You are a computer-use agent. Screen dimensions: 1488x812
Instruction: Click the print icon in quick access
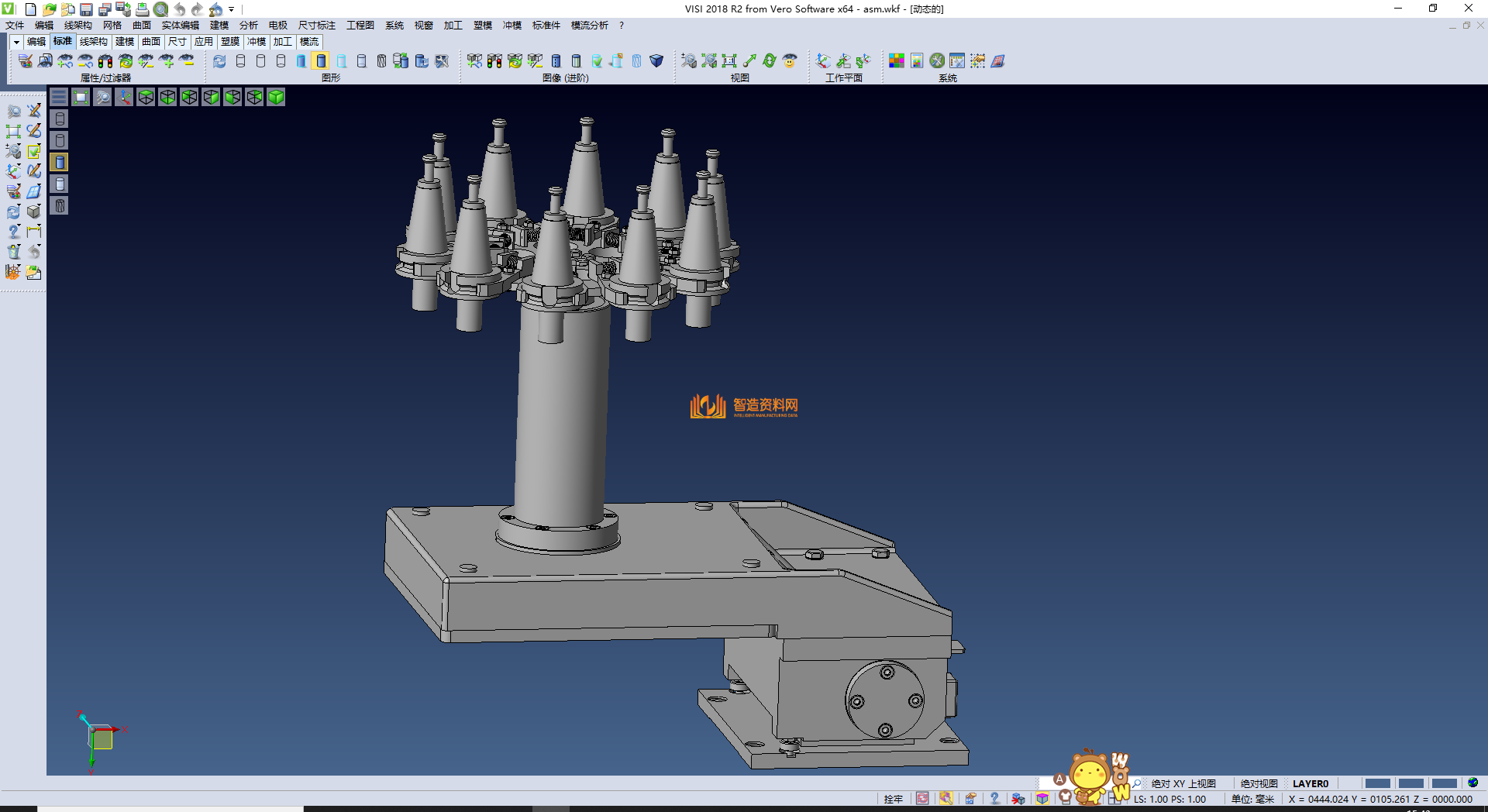pyautogui.click(x=142, y=9)
